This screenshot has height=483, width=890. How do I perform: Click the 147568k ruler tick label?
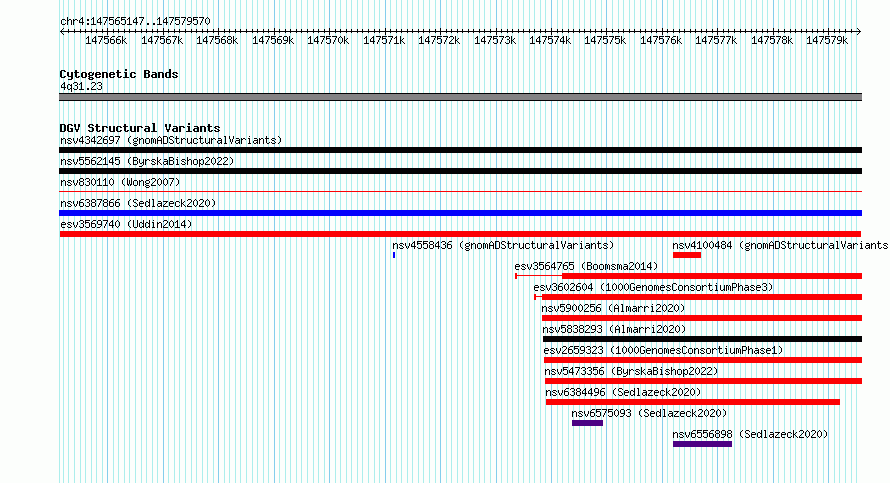[217, 40]
